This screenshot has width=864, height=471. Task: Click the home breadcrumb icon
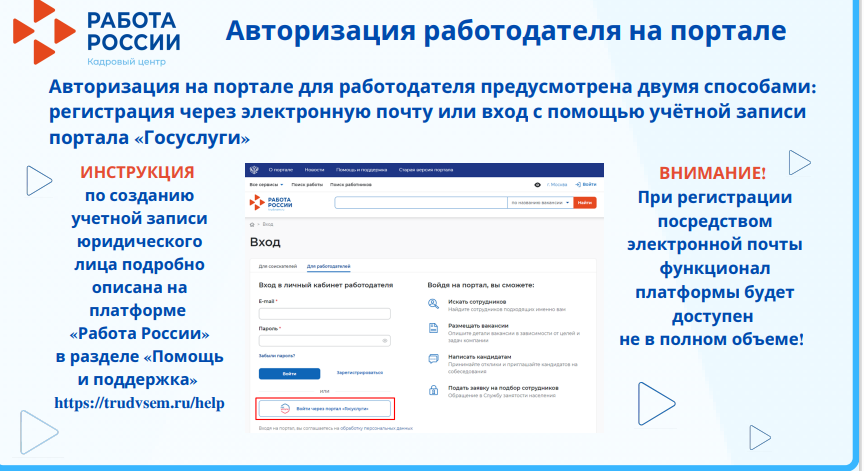[252, 225]
